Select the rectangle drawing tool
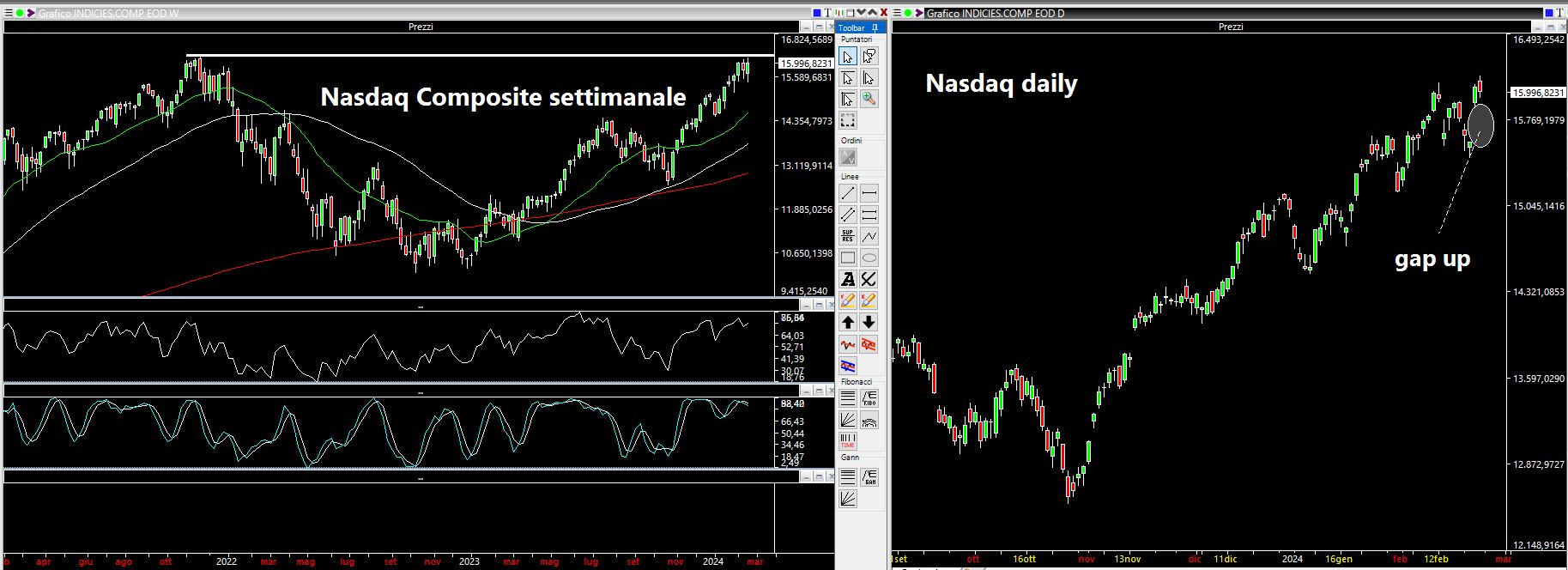Screen dimensions: 1568x570 pyautogui.click(x=848, y=258)
